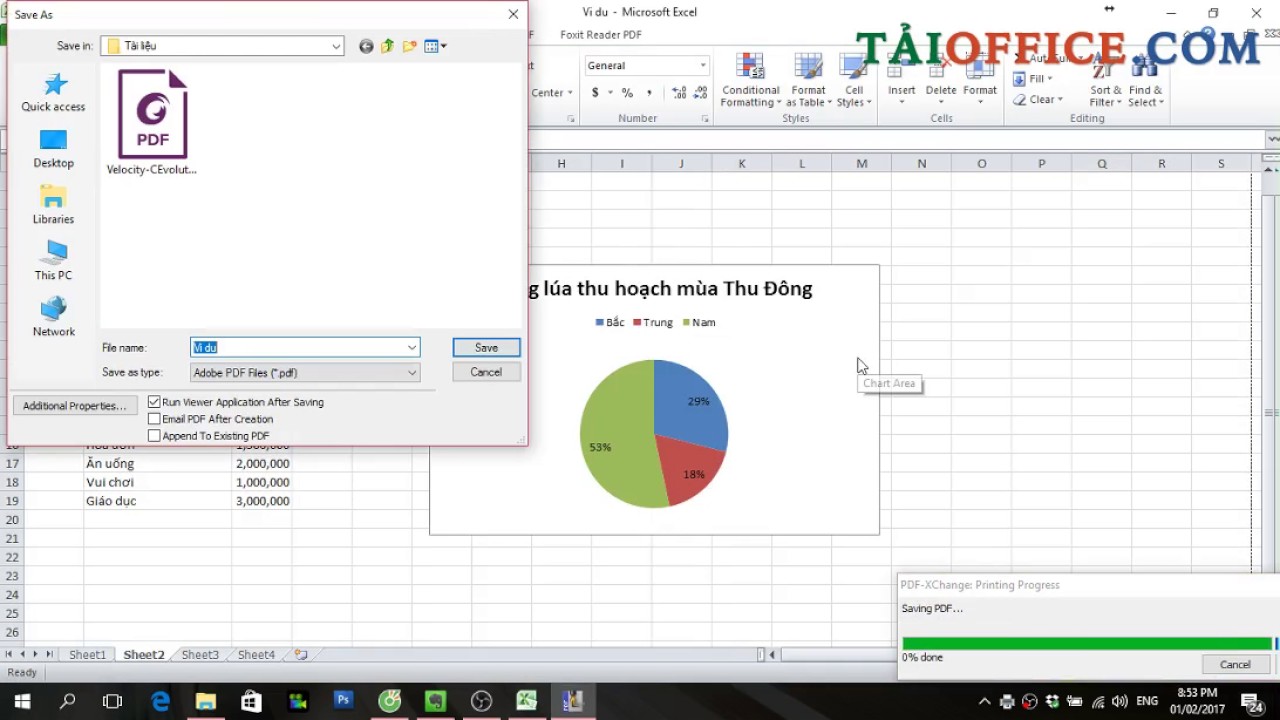This screenshot has width=1280, height=720.
Task: Open the View Menu icon in Save As
Action: pos(435,46)
